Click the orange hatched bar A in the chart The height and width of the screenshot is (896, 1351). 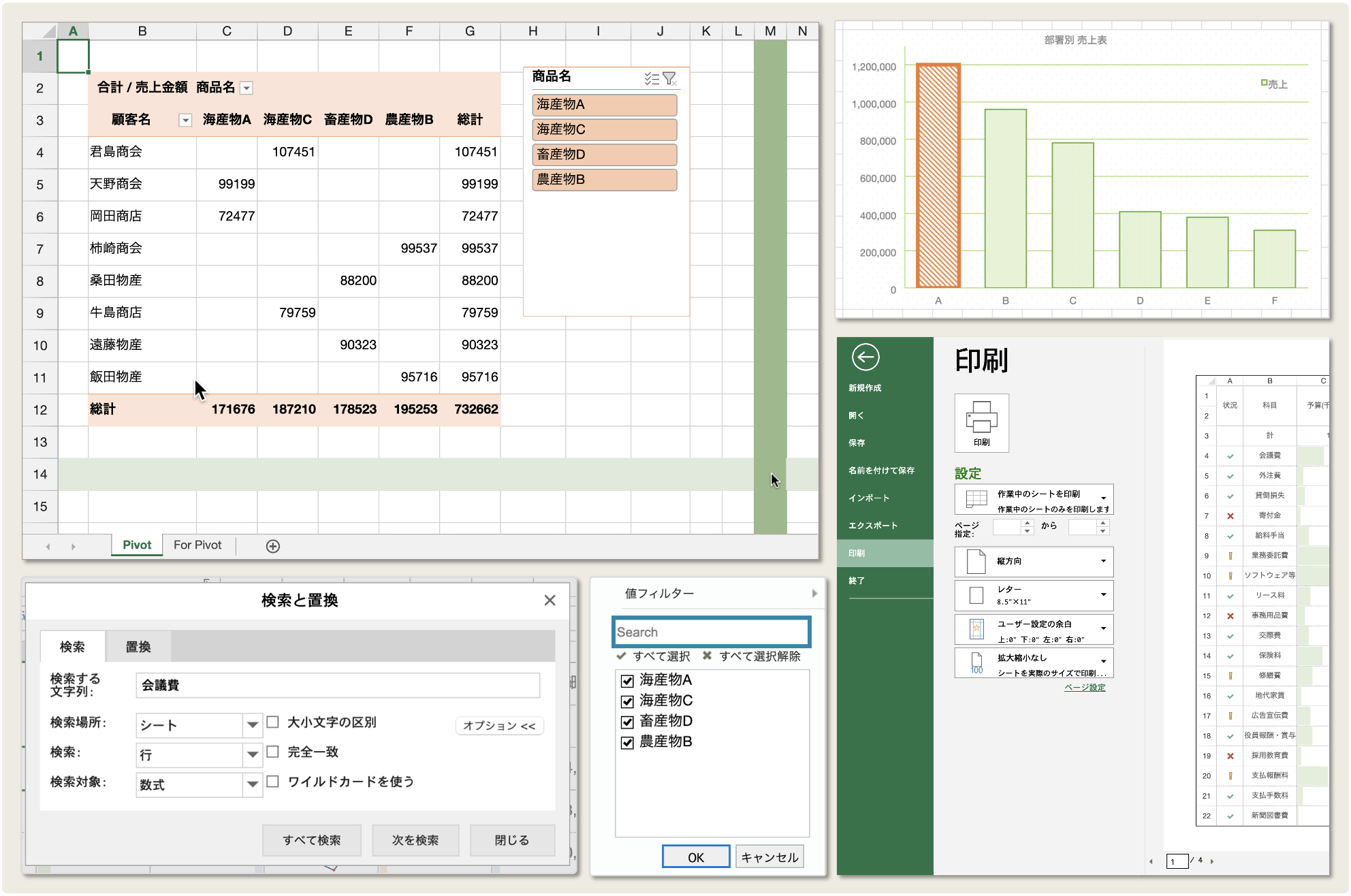[x=938, y=176]
